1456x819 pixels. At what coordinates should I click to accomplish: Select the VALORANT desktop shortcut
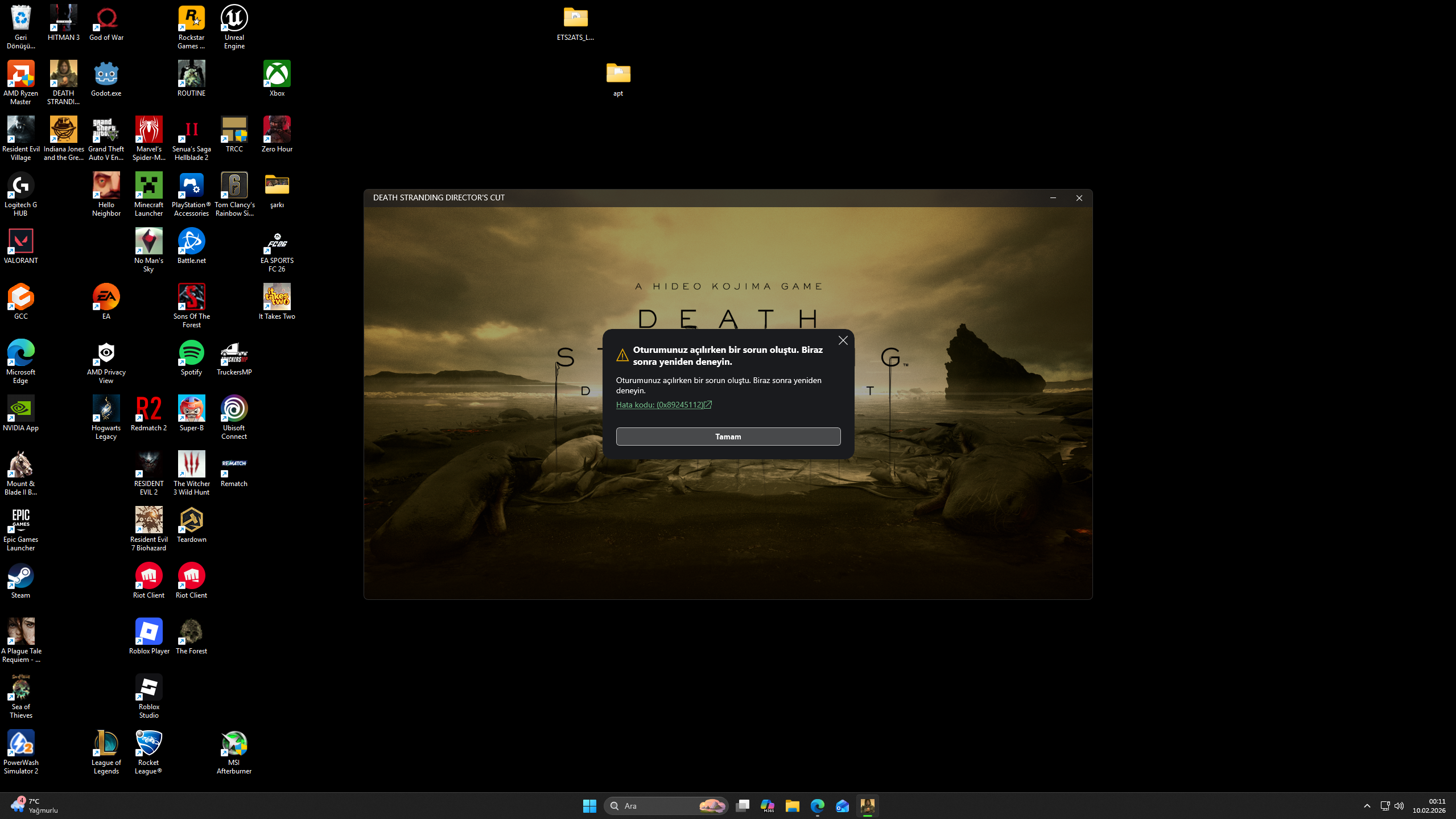point(21,246)
